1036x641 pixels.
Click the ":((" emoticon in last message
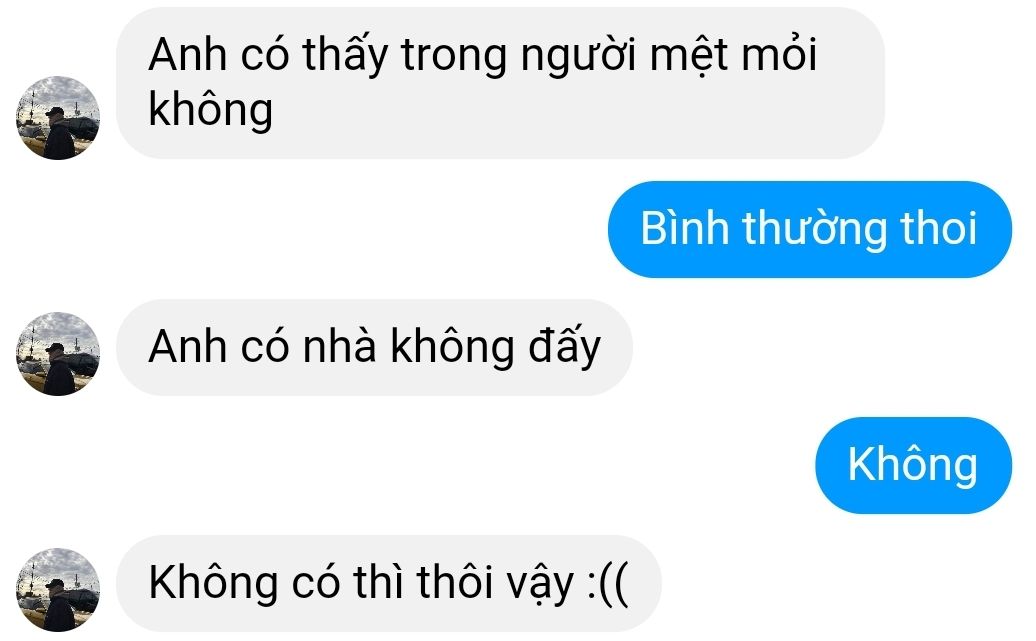608,584
